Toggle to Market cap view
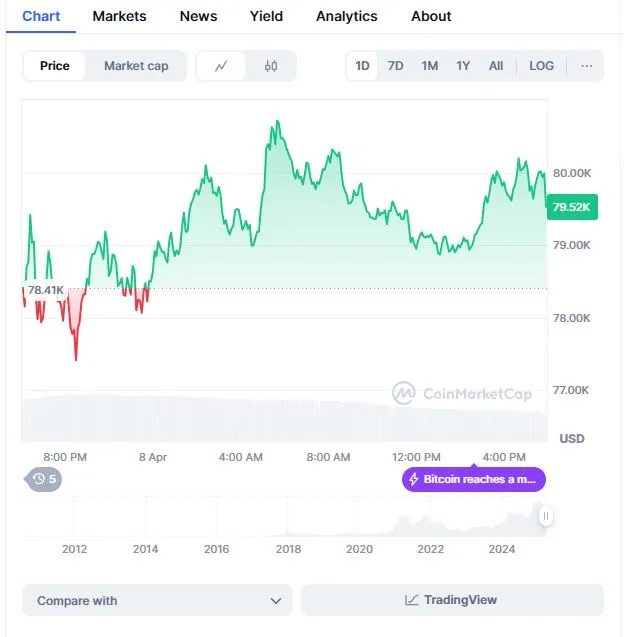This screenshot has height=637, width=624. [x=136, y=66]
